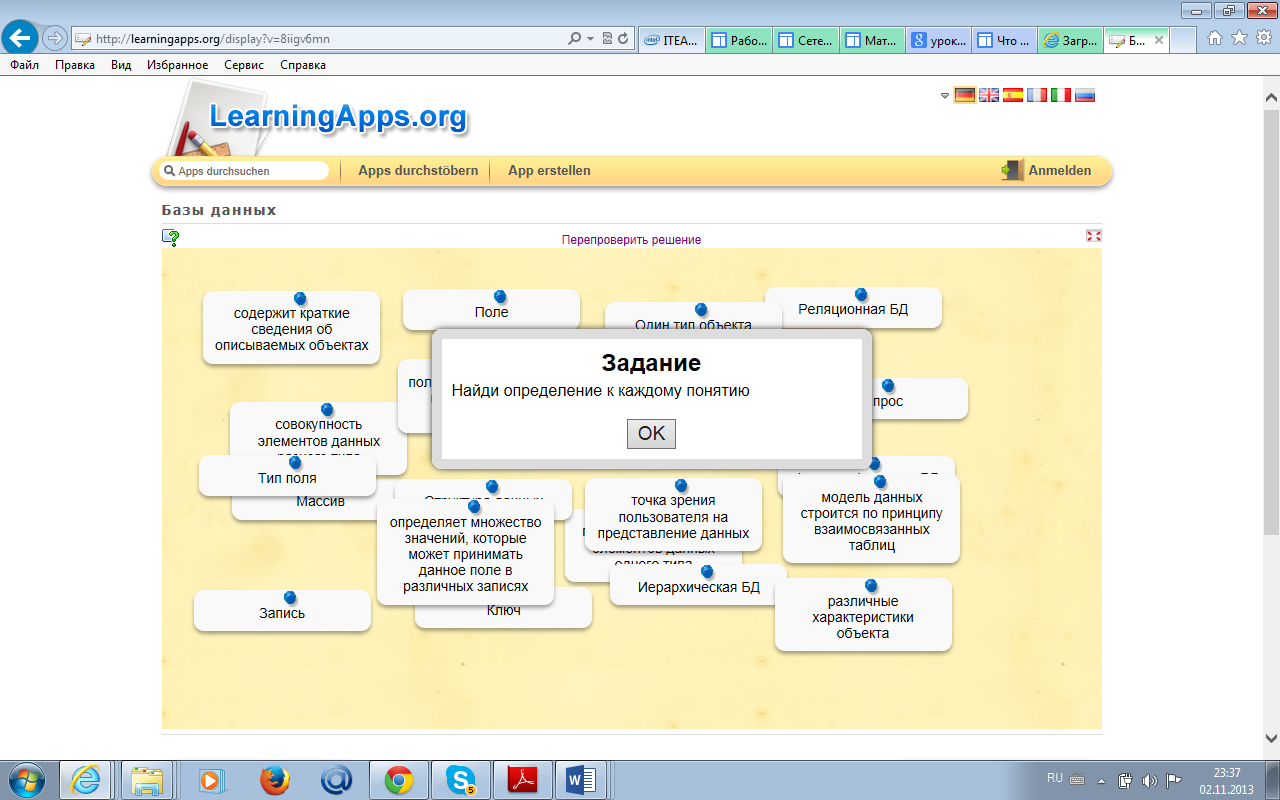Open browser Tools gear icon
1280x800 pixels.
pyautogui.click(x=1263, y=38)
